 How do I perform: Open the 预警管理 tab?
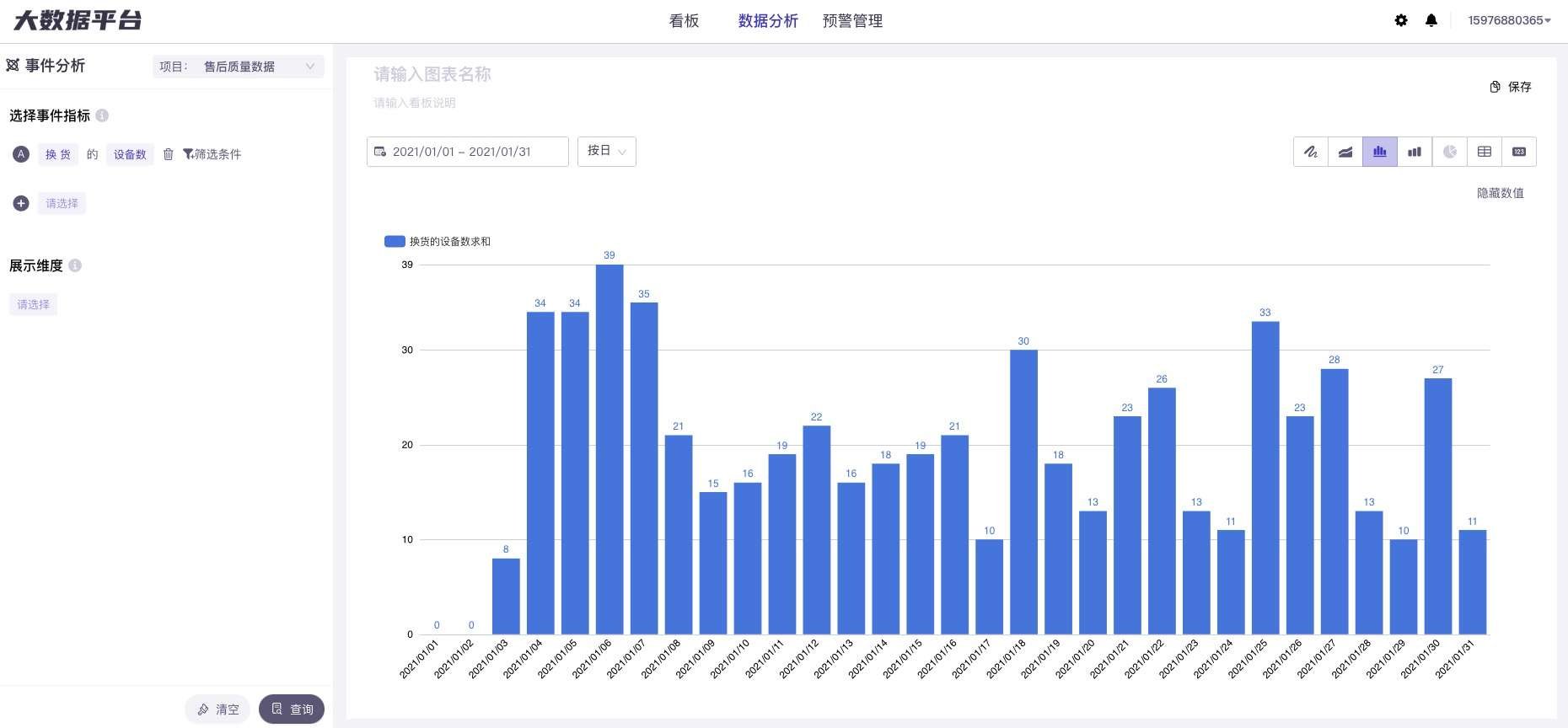coord(852,21)
